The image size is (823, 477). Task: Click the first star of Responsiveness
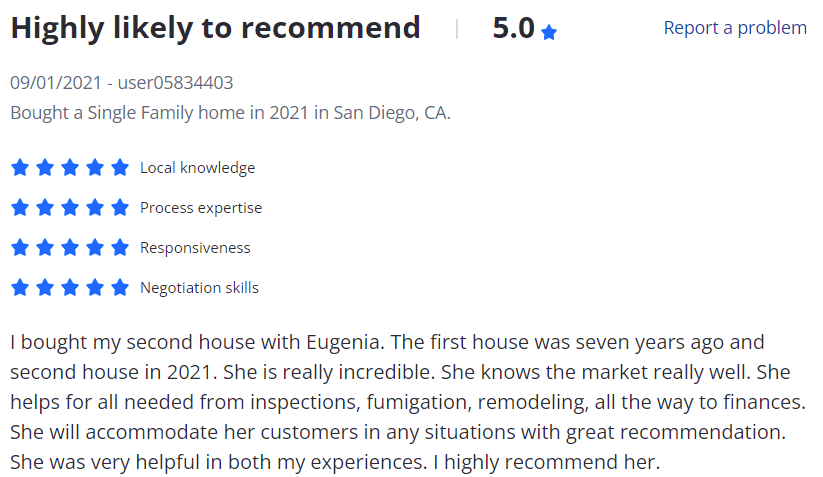tap(20, 247)
